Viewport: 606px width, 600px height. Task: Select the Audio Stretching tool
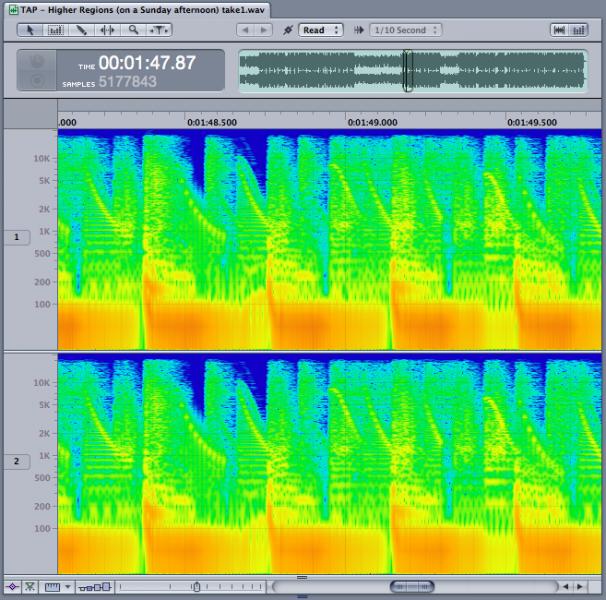click(x=107, y=30)
